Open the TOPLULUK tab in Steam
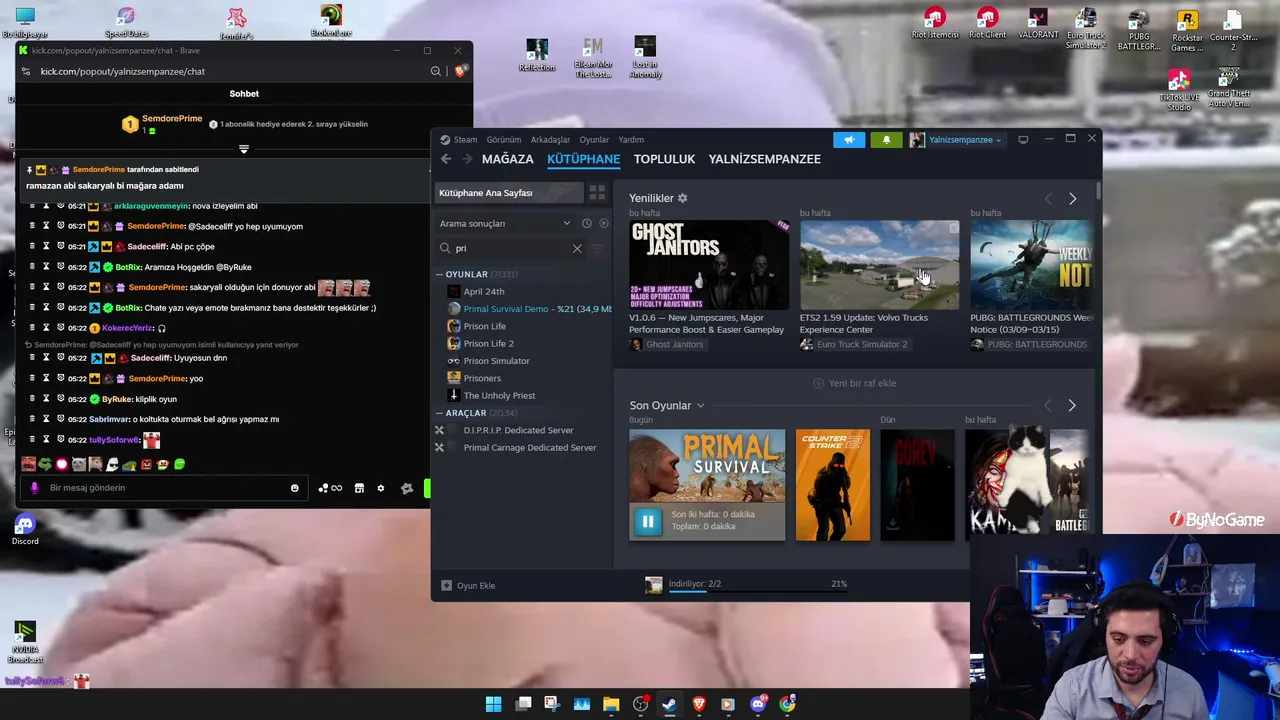The width and height of the screenshot is (1280, 720). coord(664,159)
